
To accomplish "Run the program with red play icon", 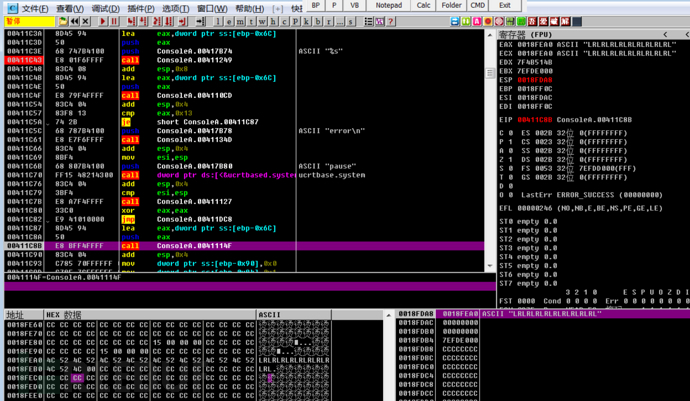I will coord(103,21).
